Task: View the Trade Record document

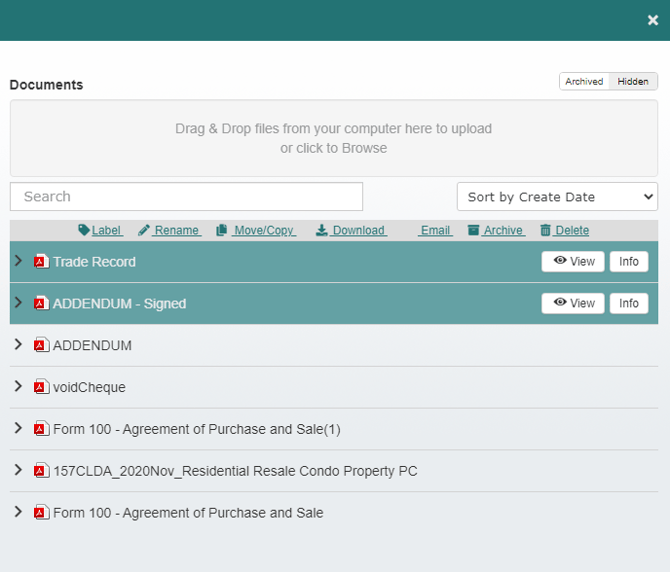Action: (573, 262)
